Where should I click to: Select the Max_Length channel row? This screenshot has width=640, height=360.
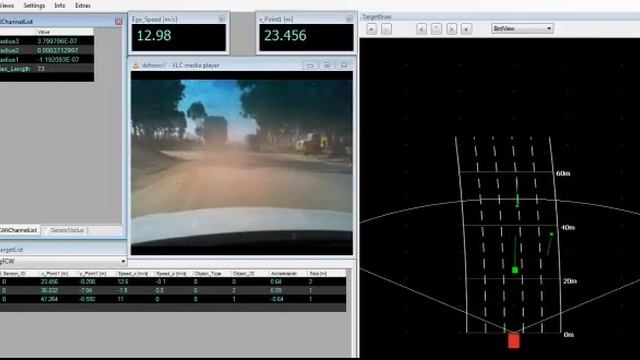click(47, 69)
